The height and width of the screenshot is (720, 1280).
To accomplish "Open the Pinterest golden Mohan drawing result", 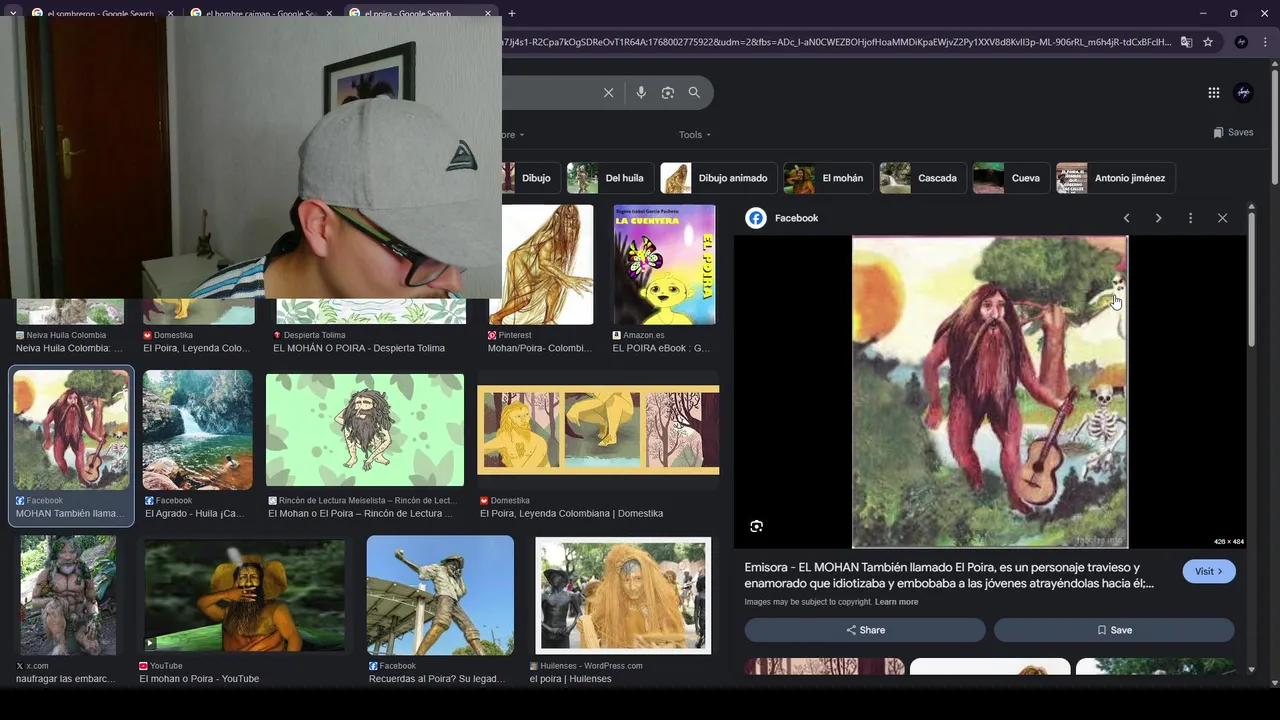I will [541, 264].
